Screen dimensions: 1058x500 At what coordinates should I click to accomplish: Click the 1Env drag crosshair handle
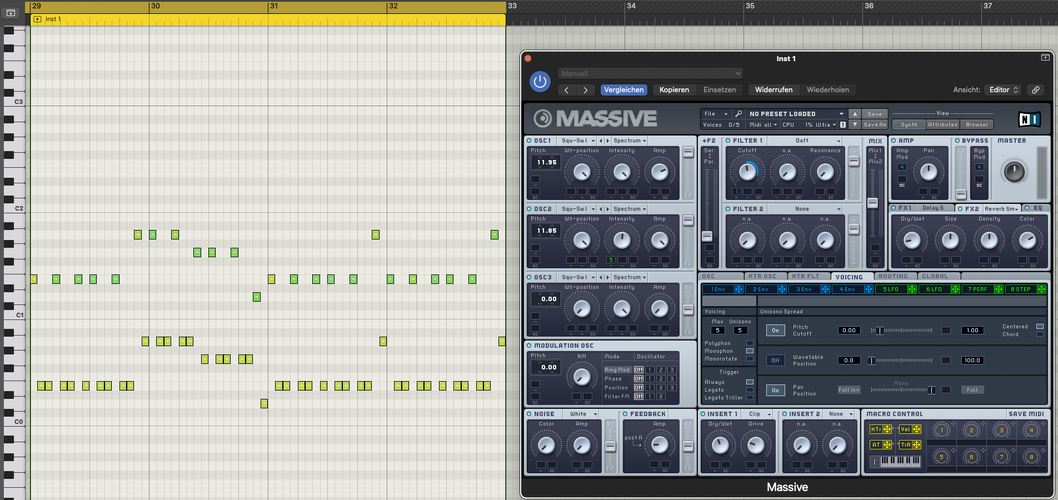click(x=738, y=289)
